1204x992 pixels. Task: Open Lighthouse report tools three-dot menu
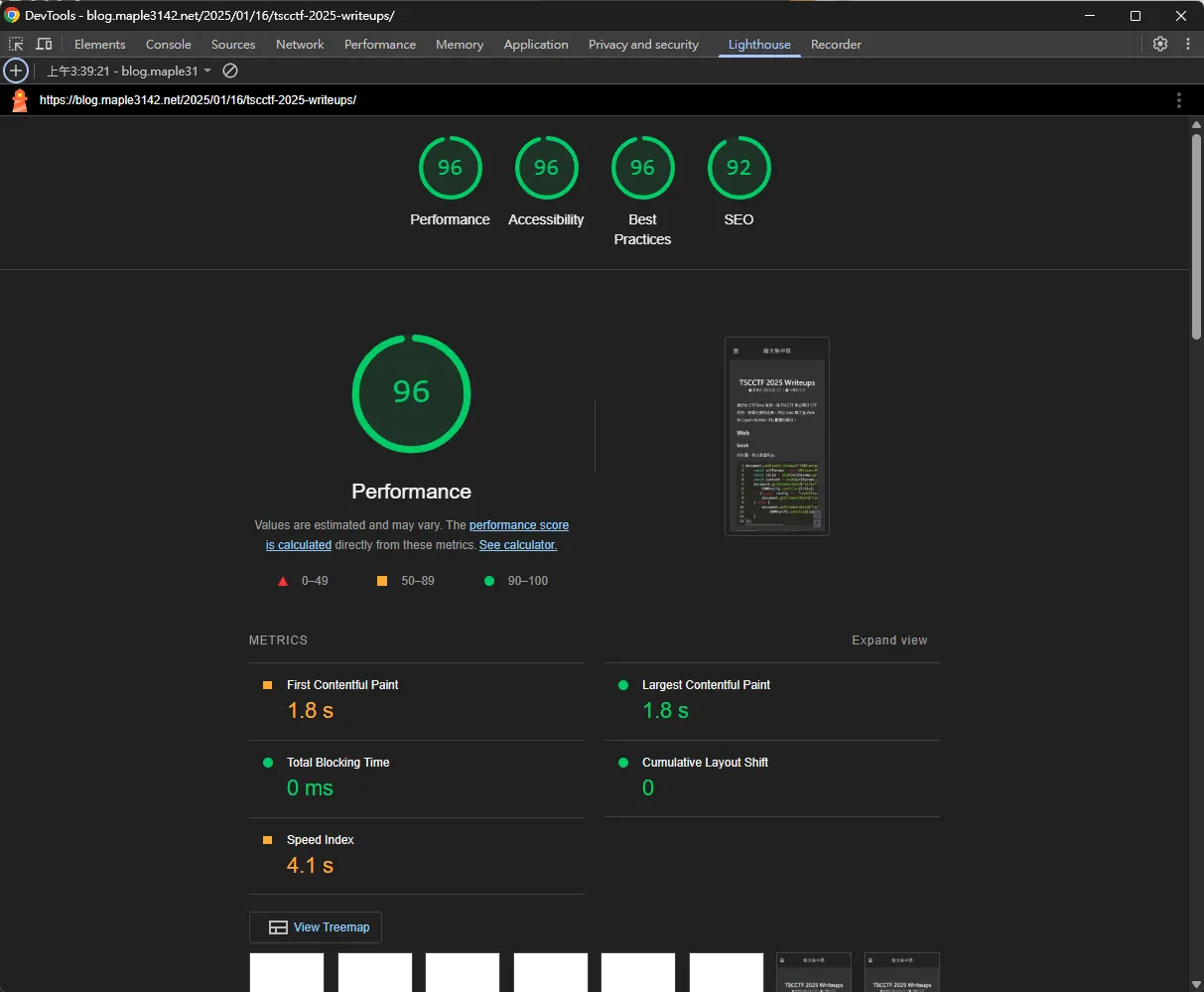1178,100
